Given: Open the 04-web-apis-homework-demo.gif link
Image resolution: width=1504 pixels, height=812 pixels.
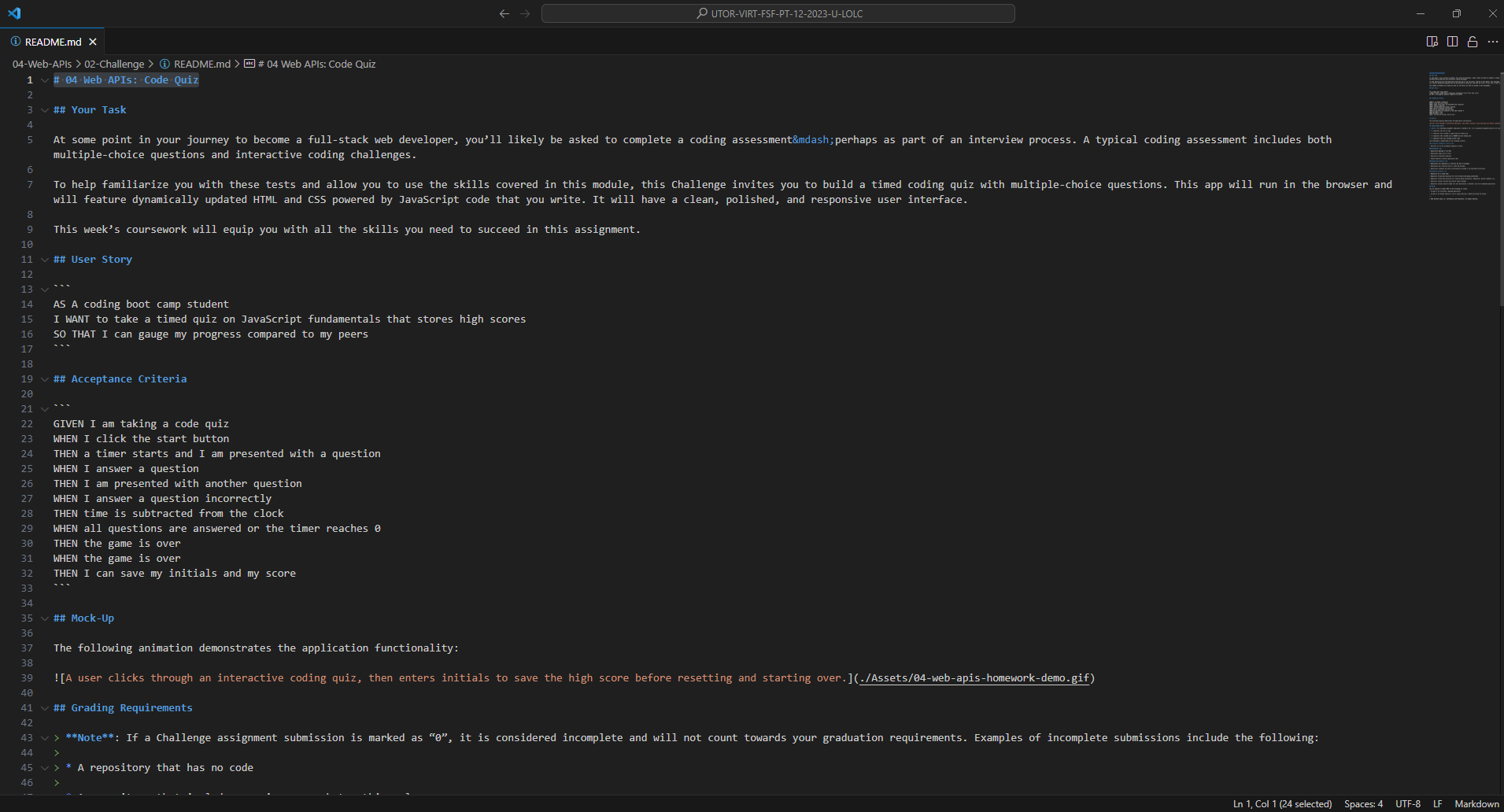Looking at the screenshot, I should click(974, 677).
